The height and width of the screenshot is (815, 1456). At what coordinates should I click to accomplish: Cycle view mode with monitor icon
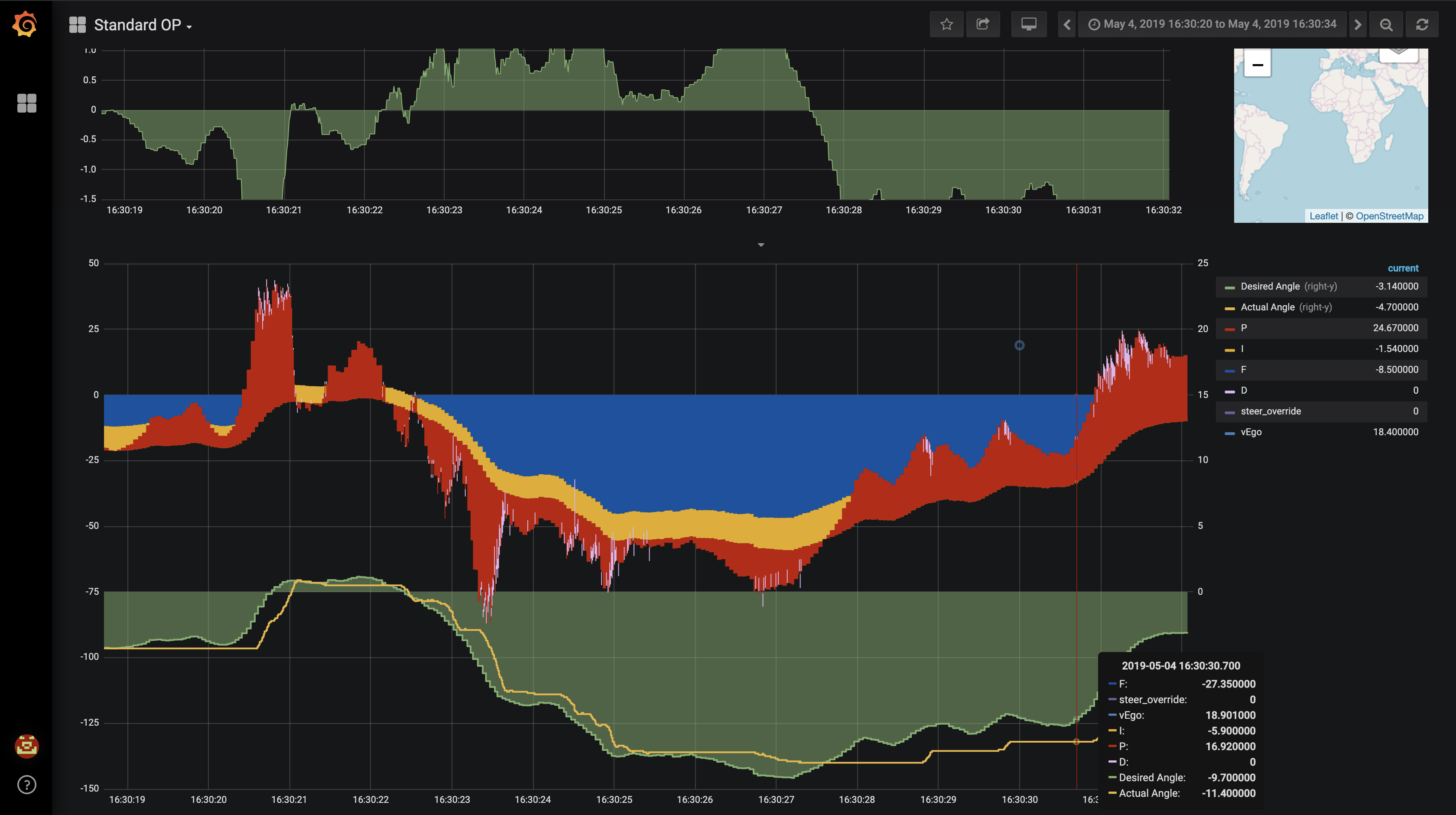(x=1029, y=24)
